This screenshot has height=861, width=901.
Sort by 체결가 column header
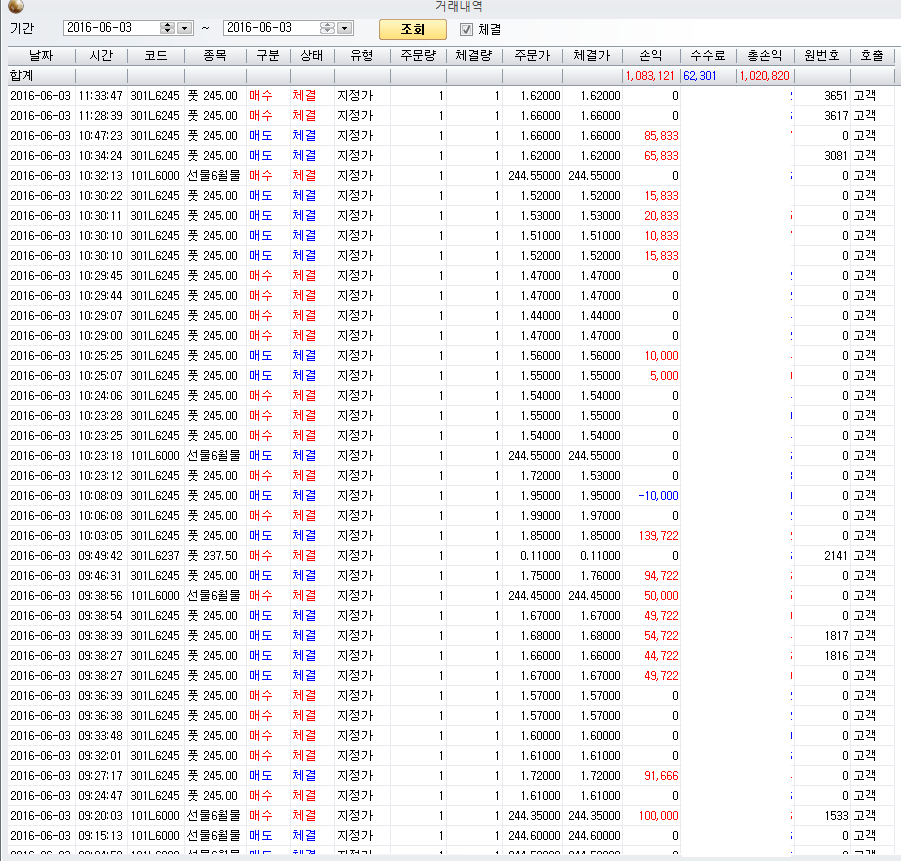[x=592, y=56]
